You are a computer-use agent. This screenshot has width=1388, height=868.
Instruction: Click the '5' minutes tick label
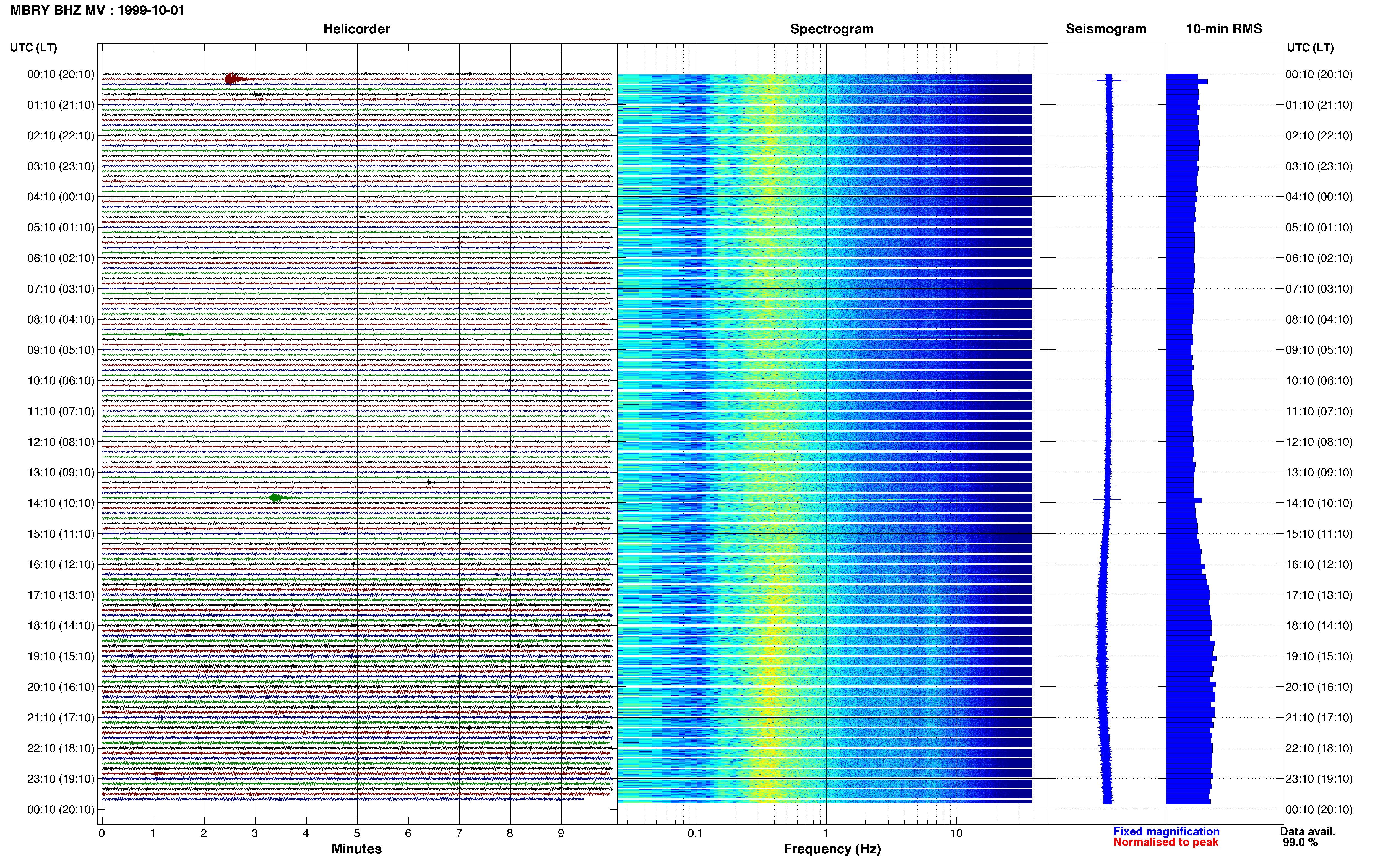357,833
